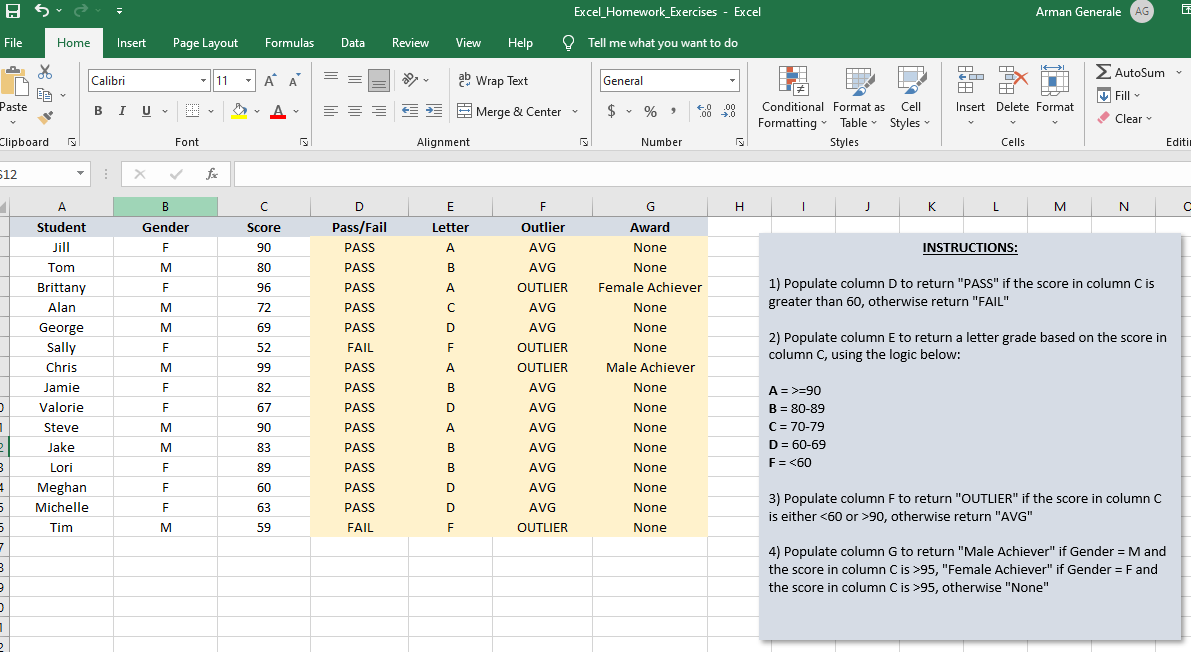Click the Format cells button
This screenshot has height=652, width=1191.
[x=1055, y=95]
